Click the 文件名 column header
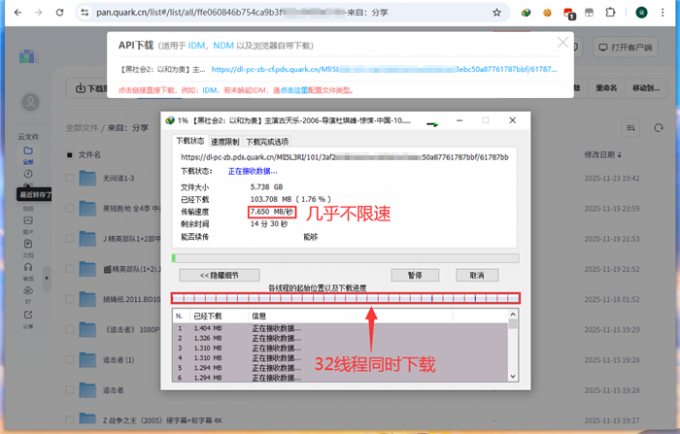This screenshot has width=680, height=434. (89, 155)
